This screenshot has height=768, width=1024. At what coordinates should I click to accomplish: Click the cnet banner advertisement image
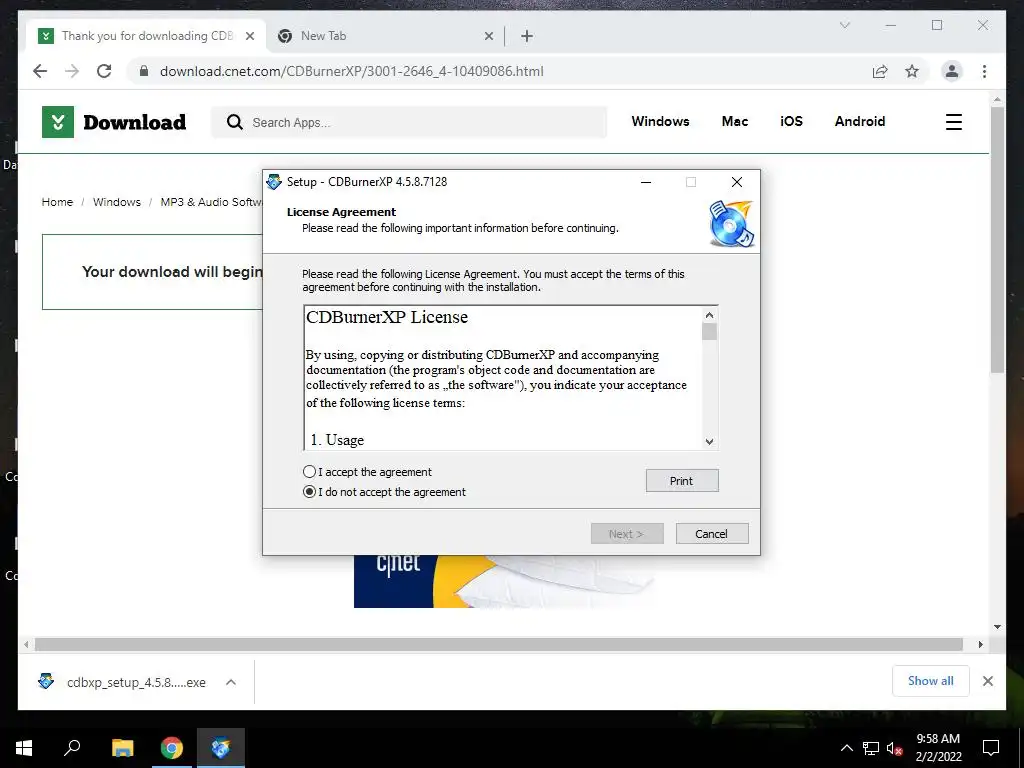coord(503,581)
